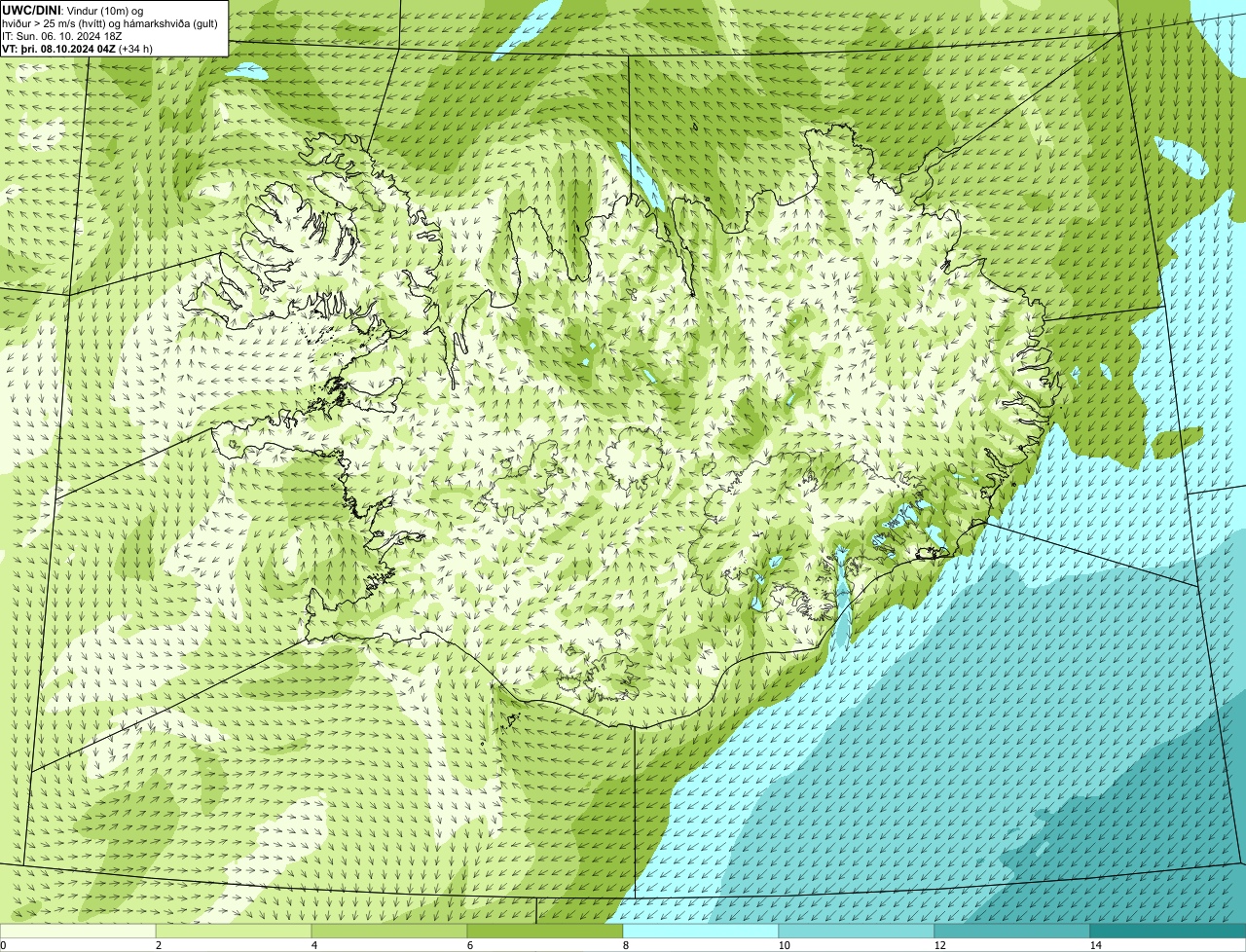Screen dimensions: 1246x952
Task: Click the scale label '10'
Action: click(x=784, y=945)
